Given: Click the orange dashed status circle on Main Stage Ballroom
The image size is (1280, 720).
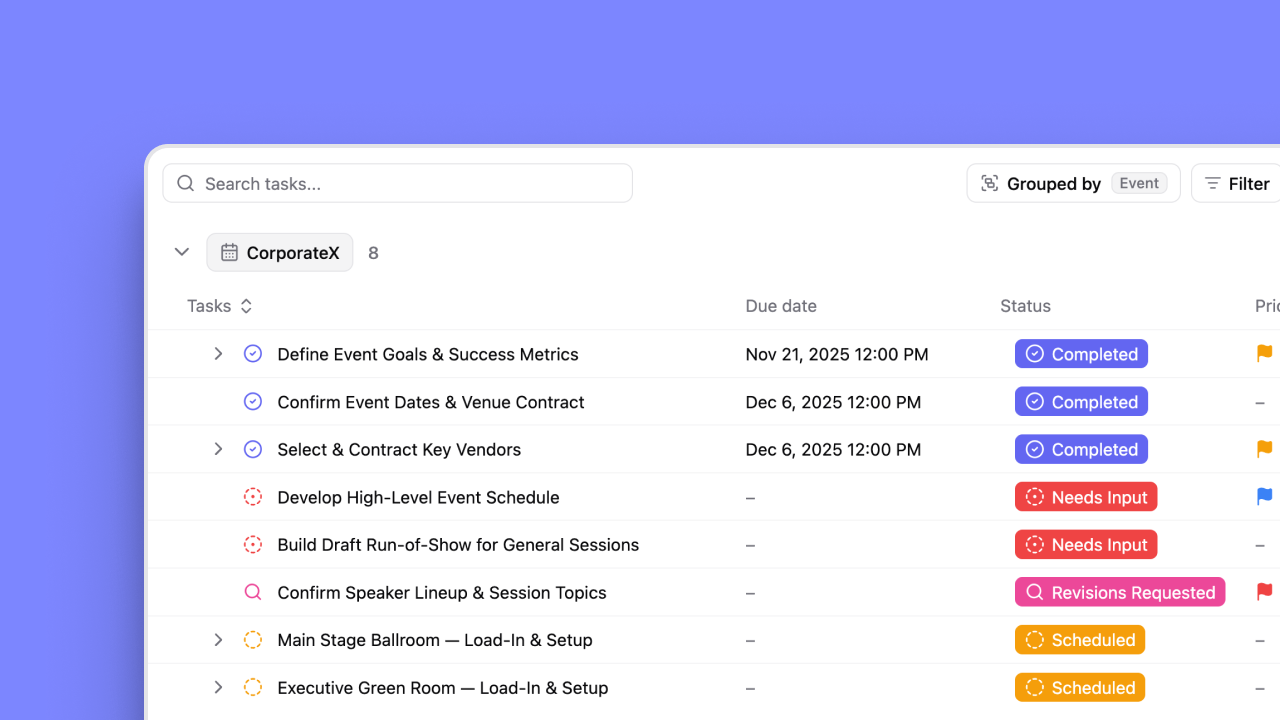Looking at the screenshot, I should (x=253, y=640).
